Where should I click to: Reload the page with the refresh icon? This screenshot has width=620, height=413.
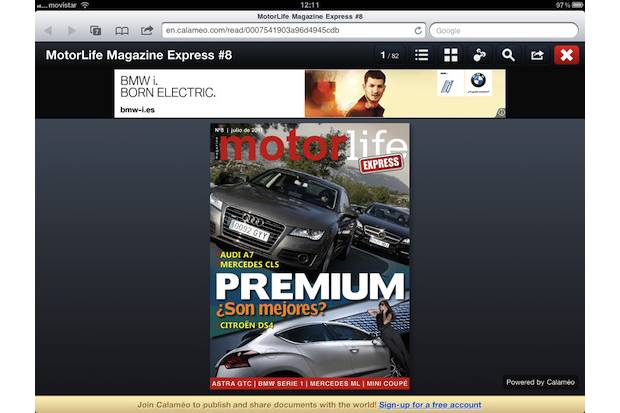[x=418, y=30]
